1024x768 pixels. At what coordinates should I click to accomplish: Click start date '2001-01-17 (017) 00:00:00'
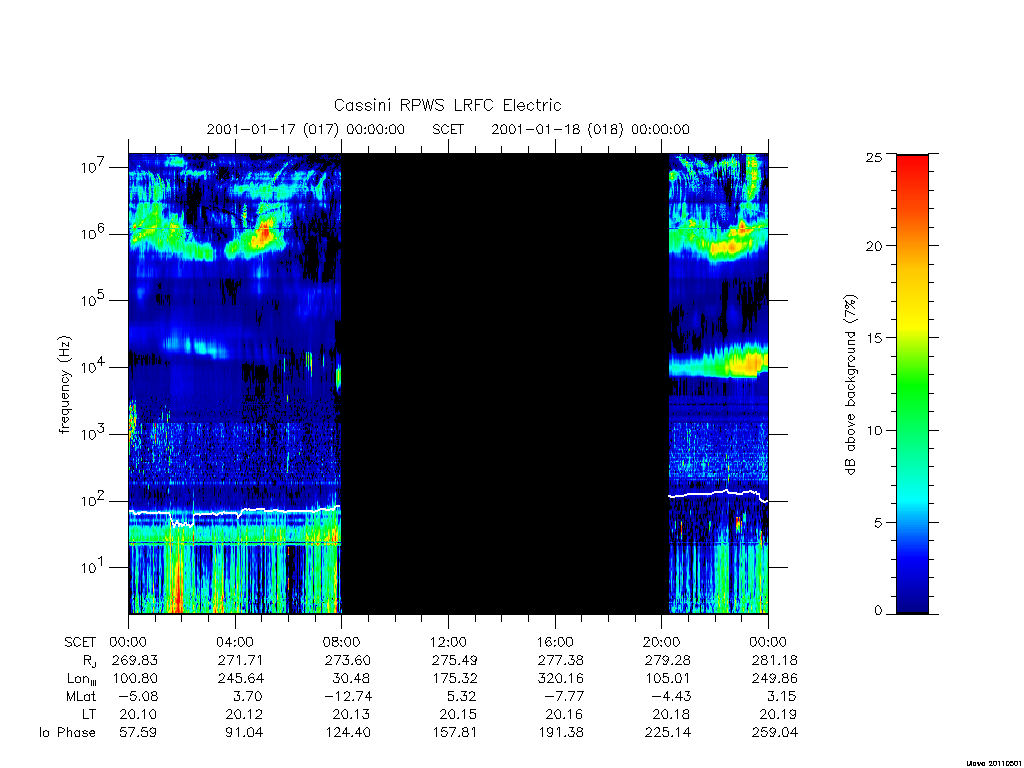[x=306, y=129]
